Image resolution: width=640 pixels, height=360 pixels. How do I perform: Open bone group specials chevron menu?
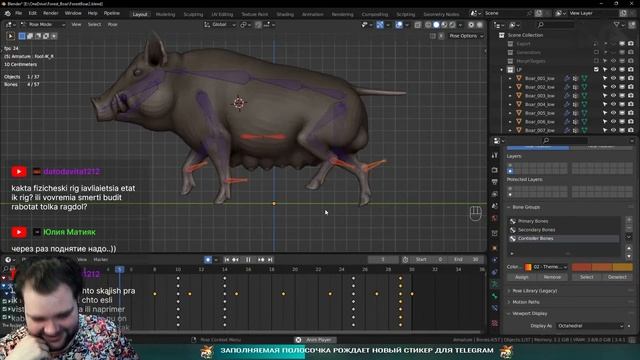[629, 237]
